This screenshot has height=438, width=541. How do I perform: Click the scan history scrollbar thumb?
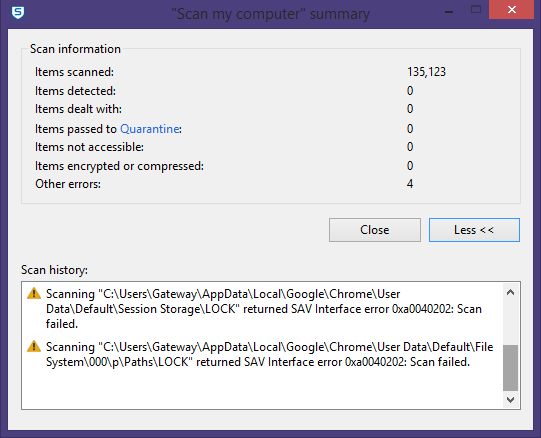pos(510,368)
